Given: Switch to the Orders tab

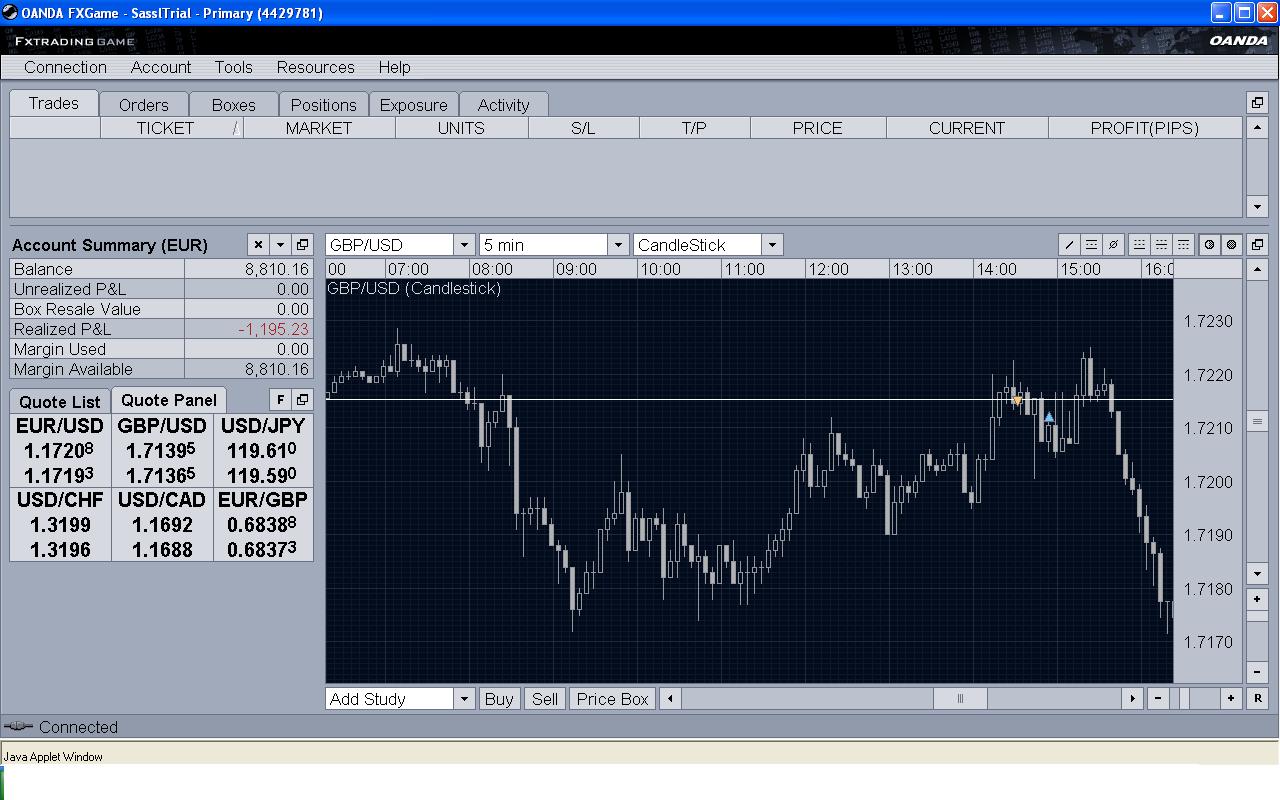Looking at the screenshot, I should click(x=144, y=105).
